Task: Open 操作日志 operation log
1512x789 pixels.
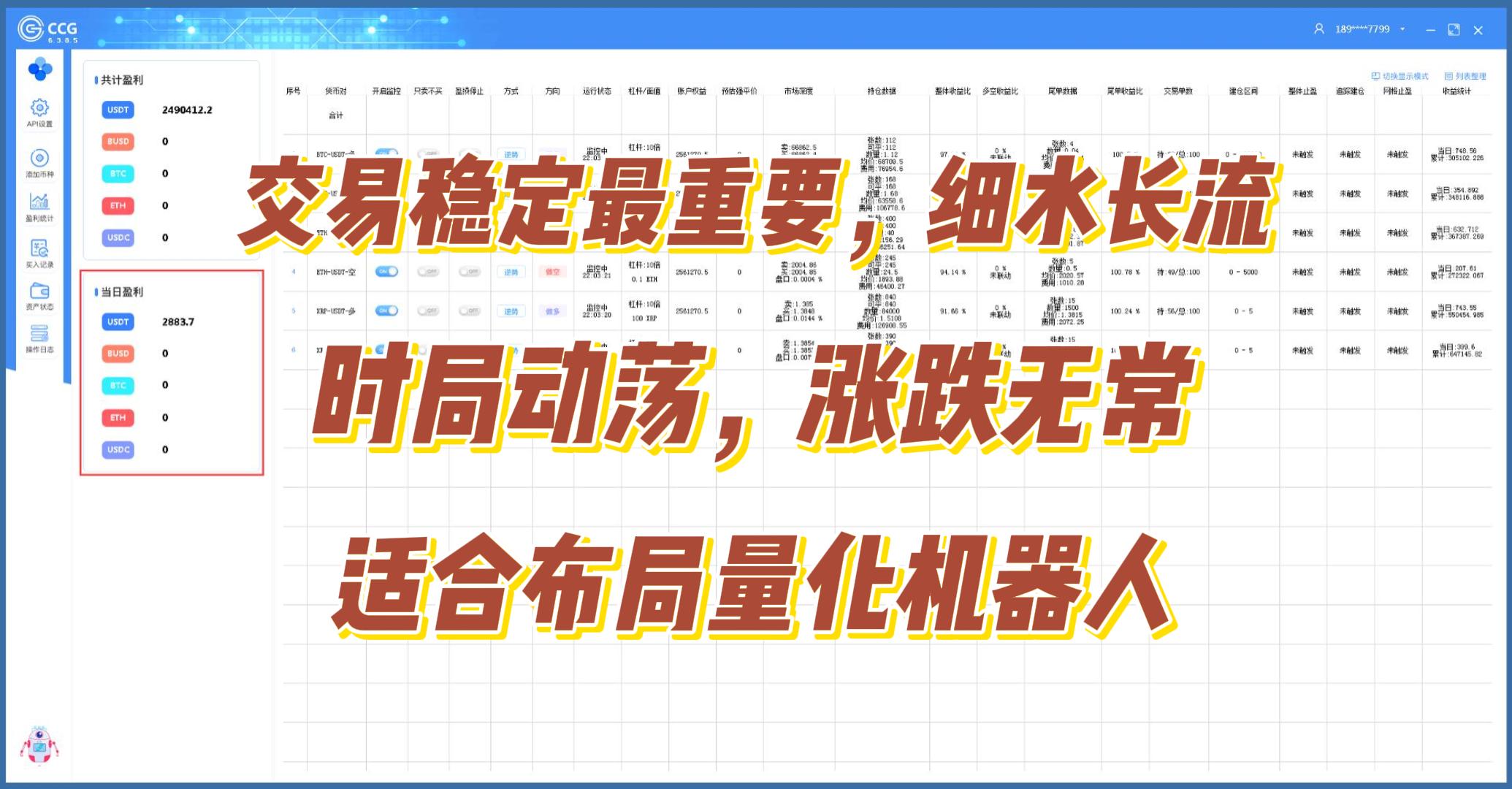Action: pos(39,338)
